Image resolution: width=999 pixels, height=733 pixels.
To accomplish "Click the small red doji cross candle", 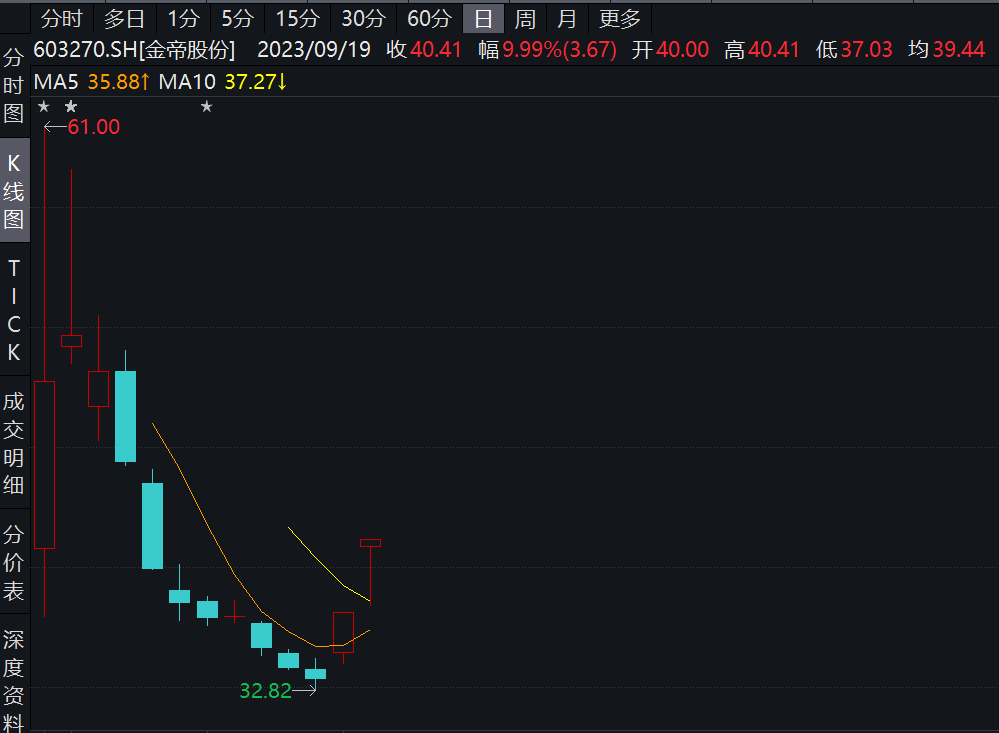I will (x=234, y=614).
